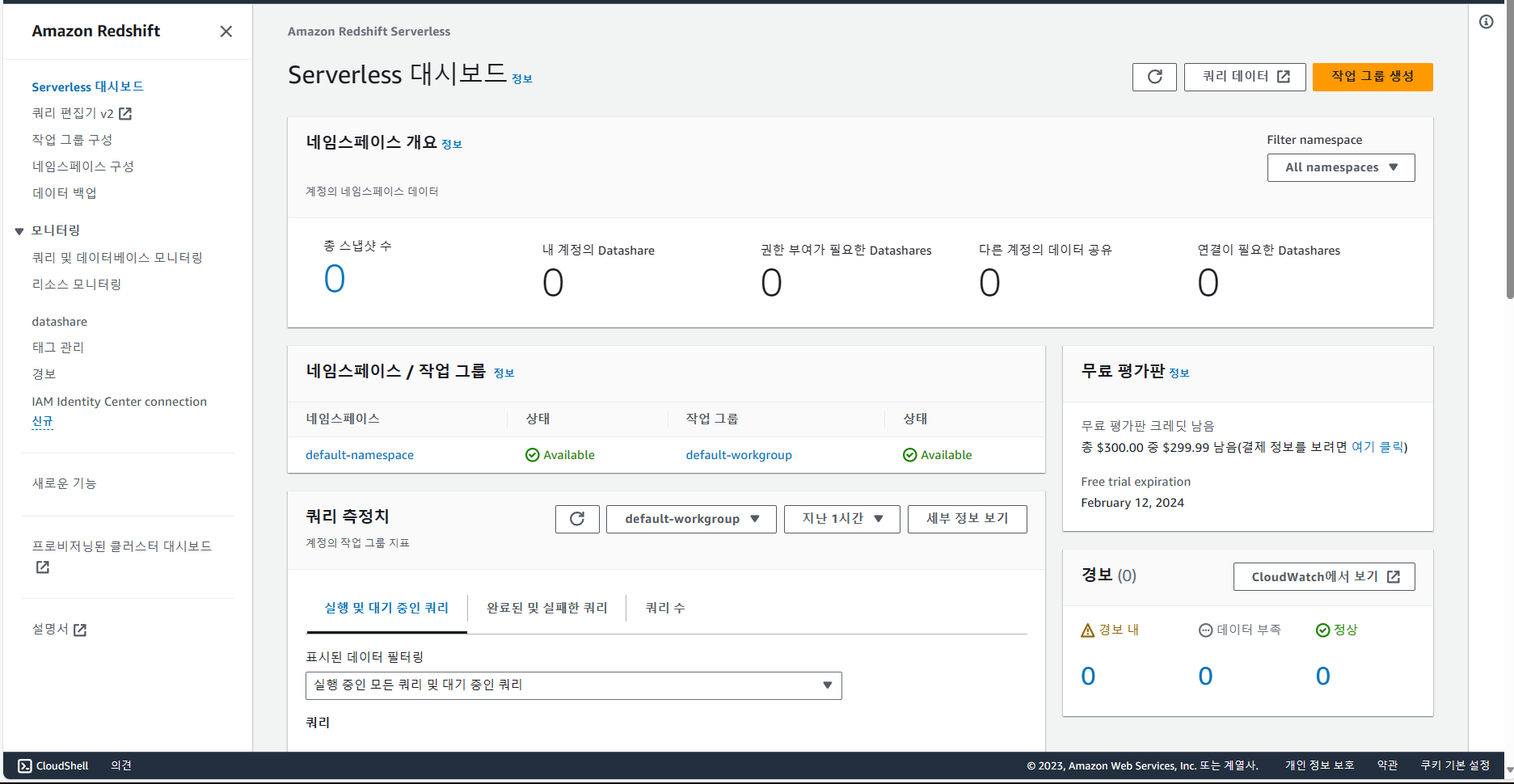Open the default-workgroup selector dropdown
1514x784 pixels.
point(691,519)
